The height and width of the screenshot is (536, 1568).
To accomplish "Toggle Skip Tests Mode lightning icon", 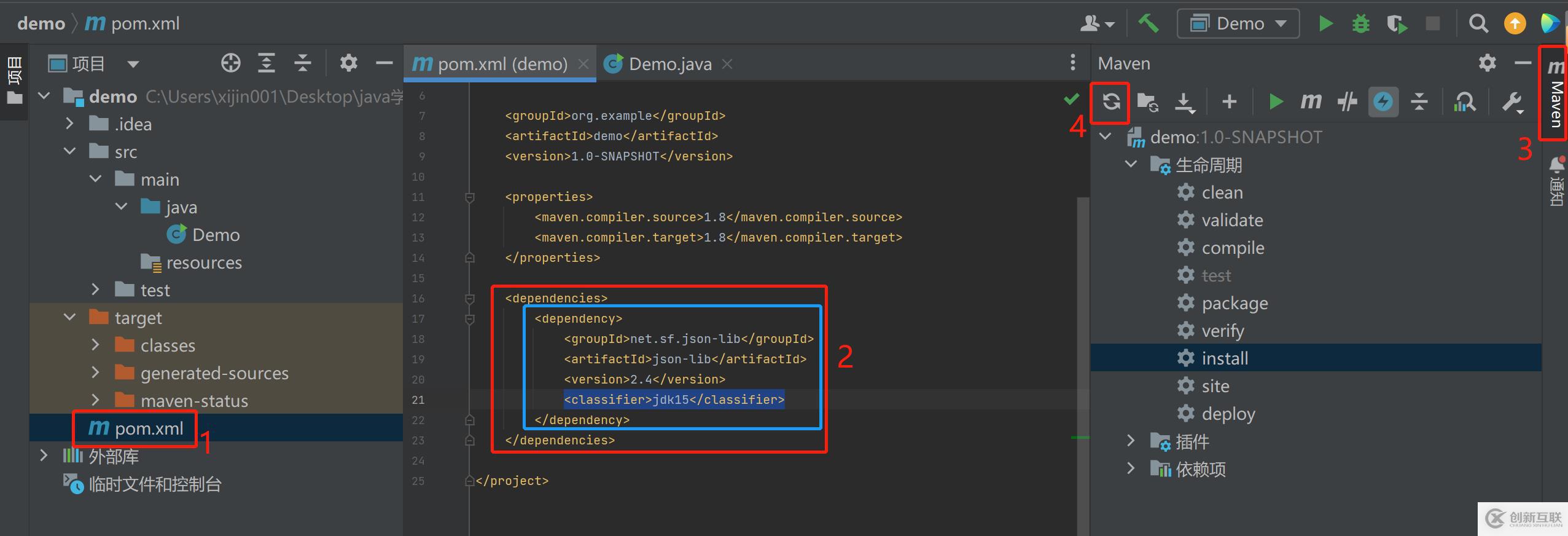I will click(x=1383, y=101).
